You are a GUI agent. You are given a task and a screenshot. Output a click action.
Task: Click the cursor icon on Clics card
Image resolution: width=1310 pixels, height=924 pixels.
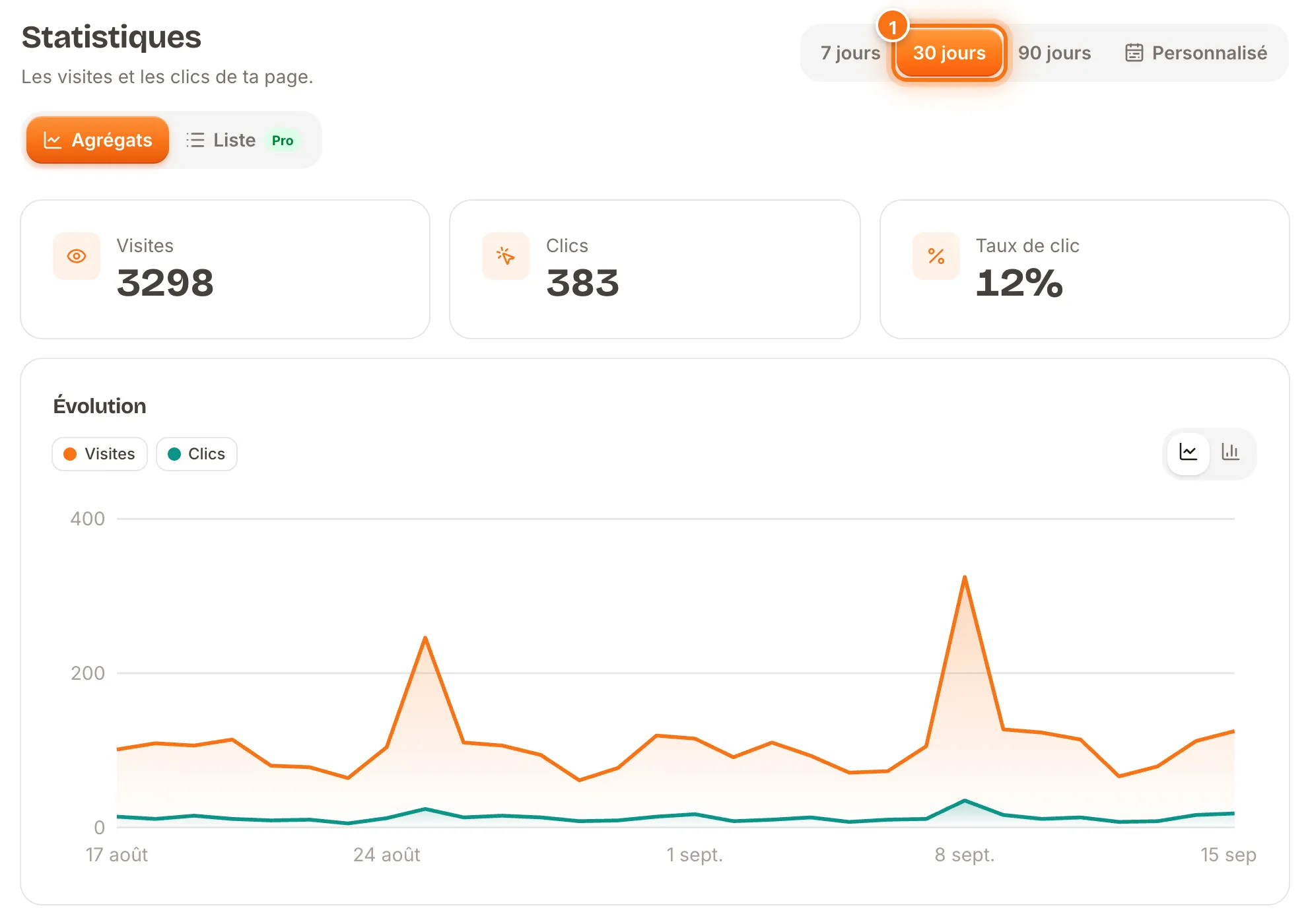(x=506, y=256)
